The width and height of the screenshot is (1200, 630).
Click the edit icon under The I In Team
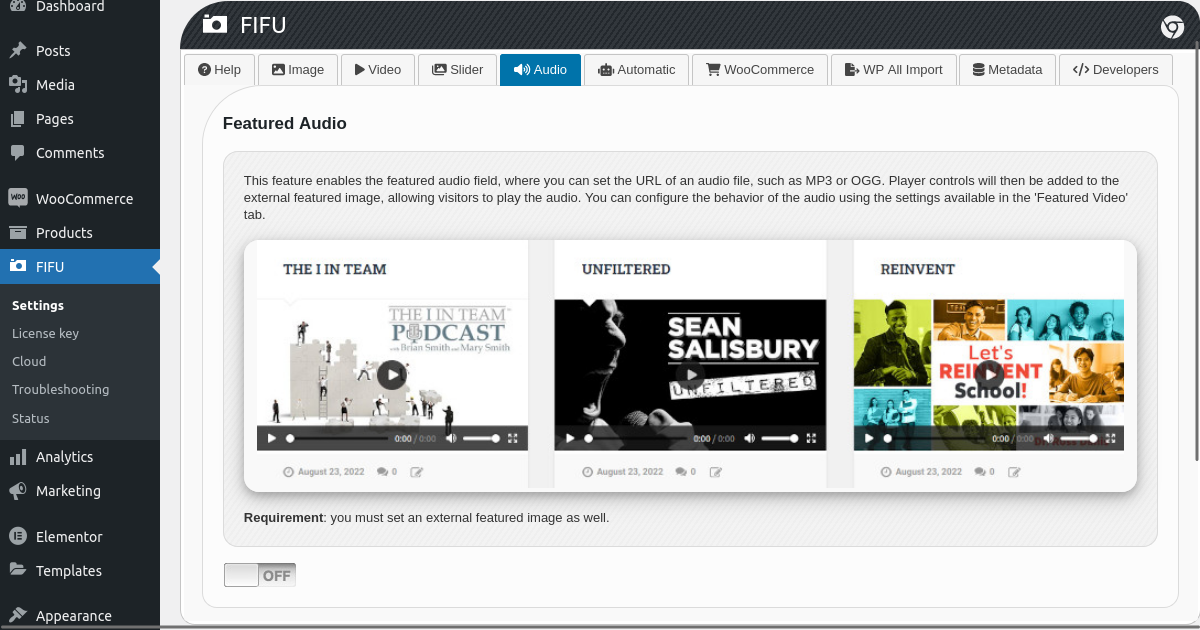point(417,472)
